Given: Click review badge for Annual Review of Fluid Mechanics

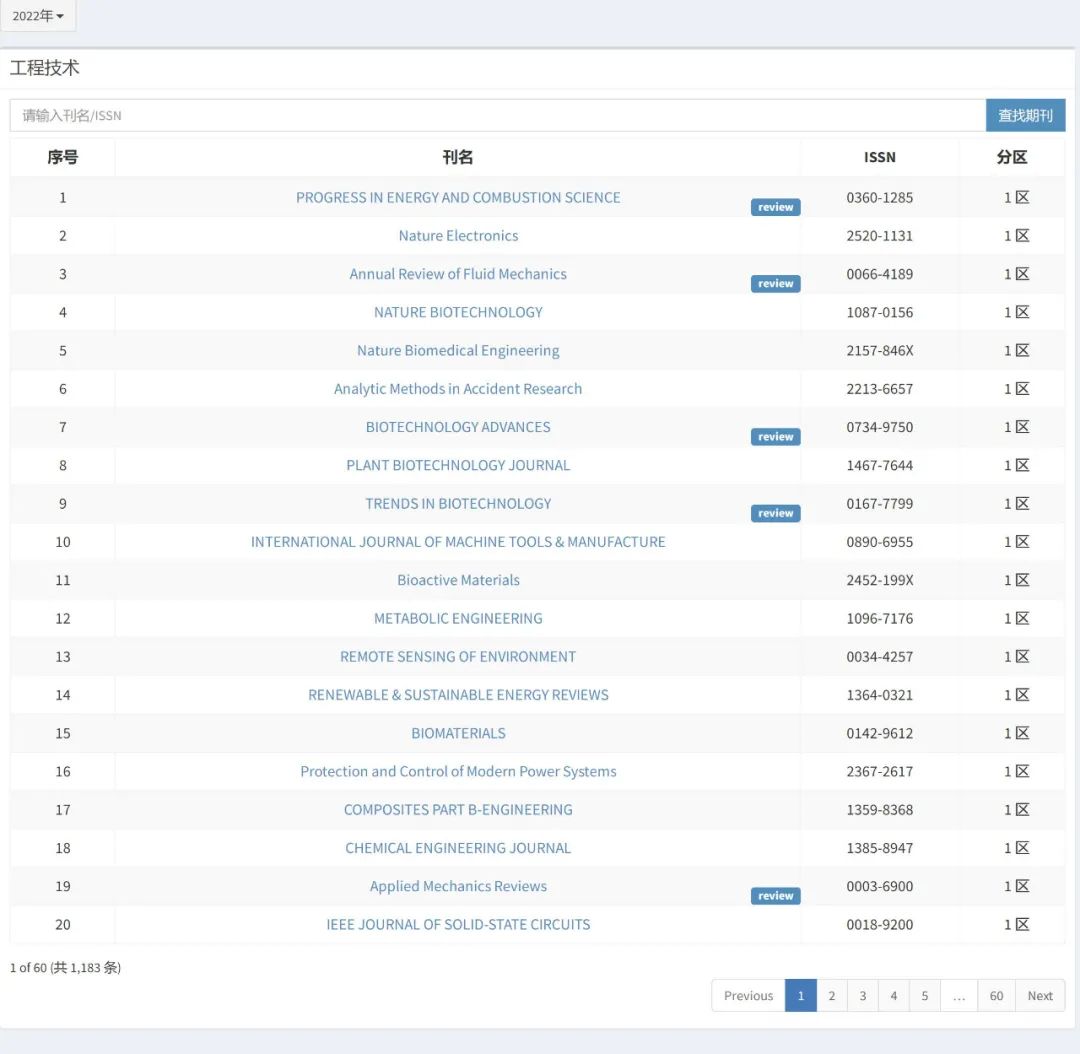Looking at the screenshot, I should [775, 284].
